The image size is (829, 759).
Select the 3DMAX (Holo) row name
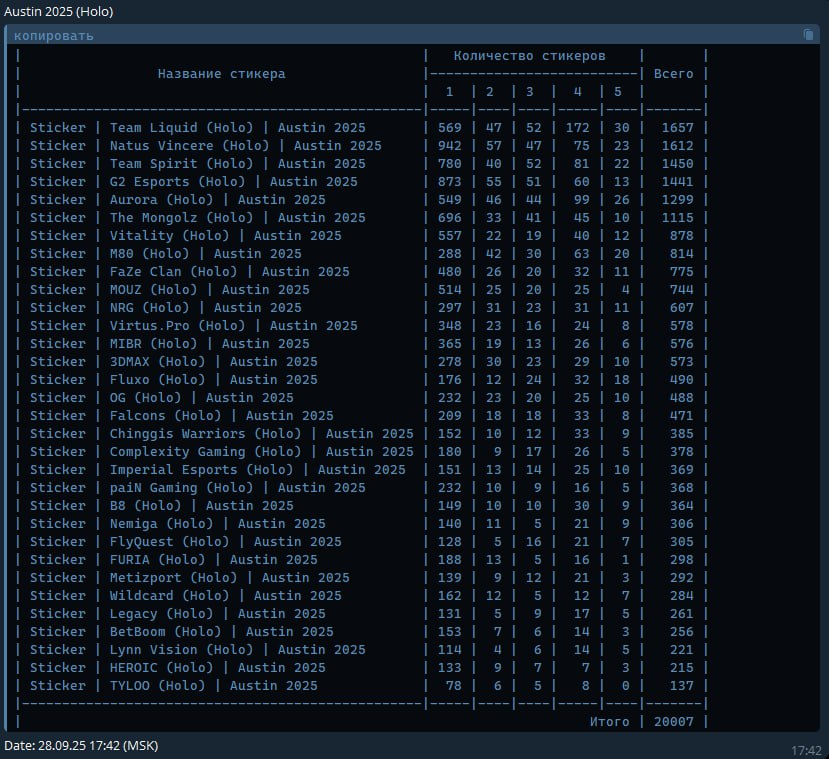pos(173,361)
